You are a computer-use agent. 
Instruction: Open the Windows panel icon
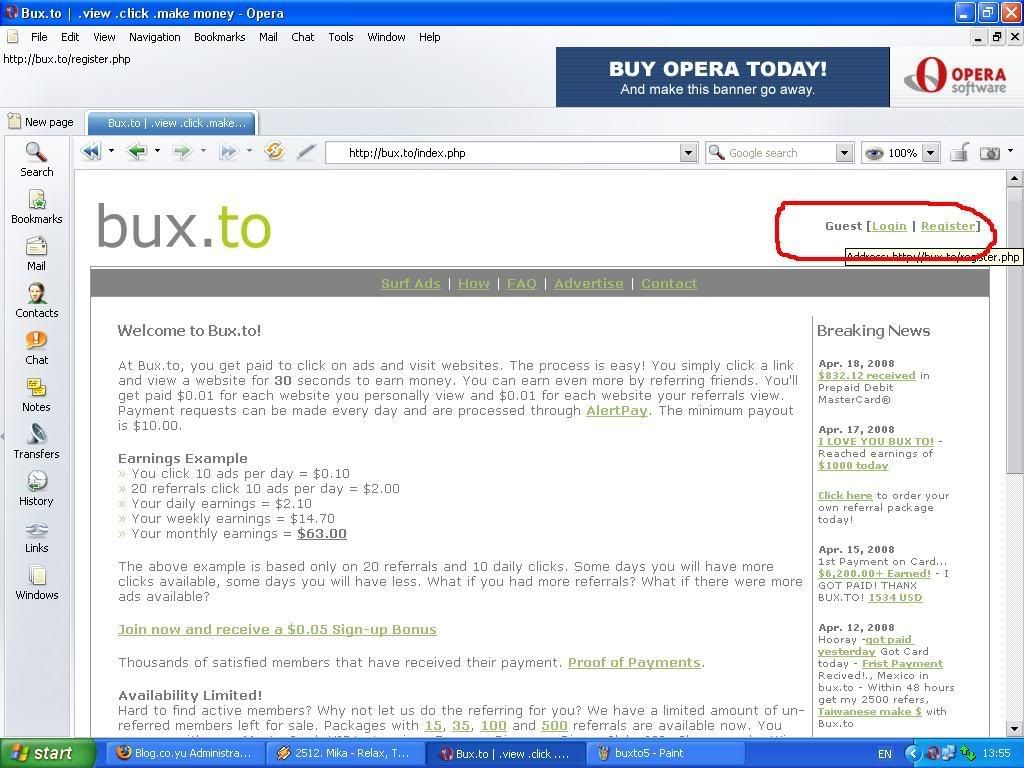pyautogui.click(x=36, y=583)
